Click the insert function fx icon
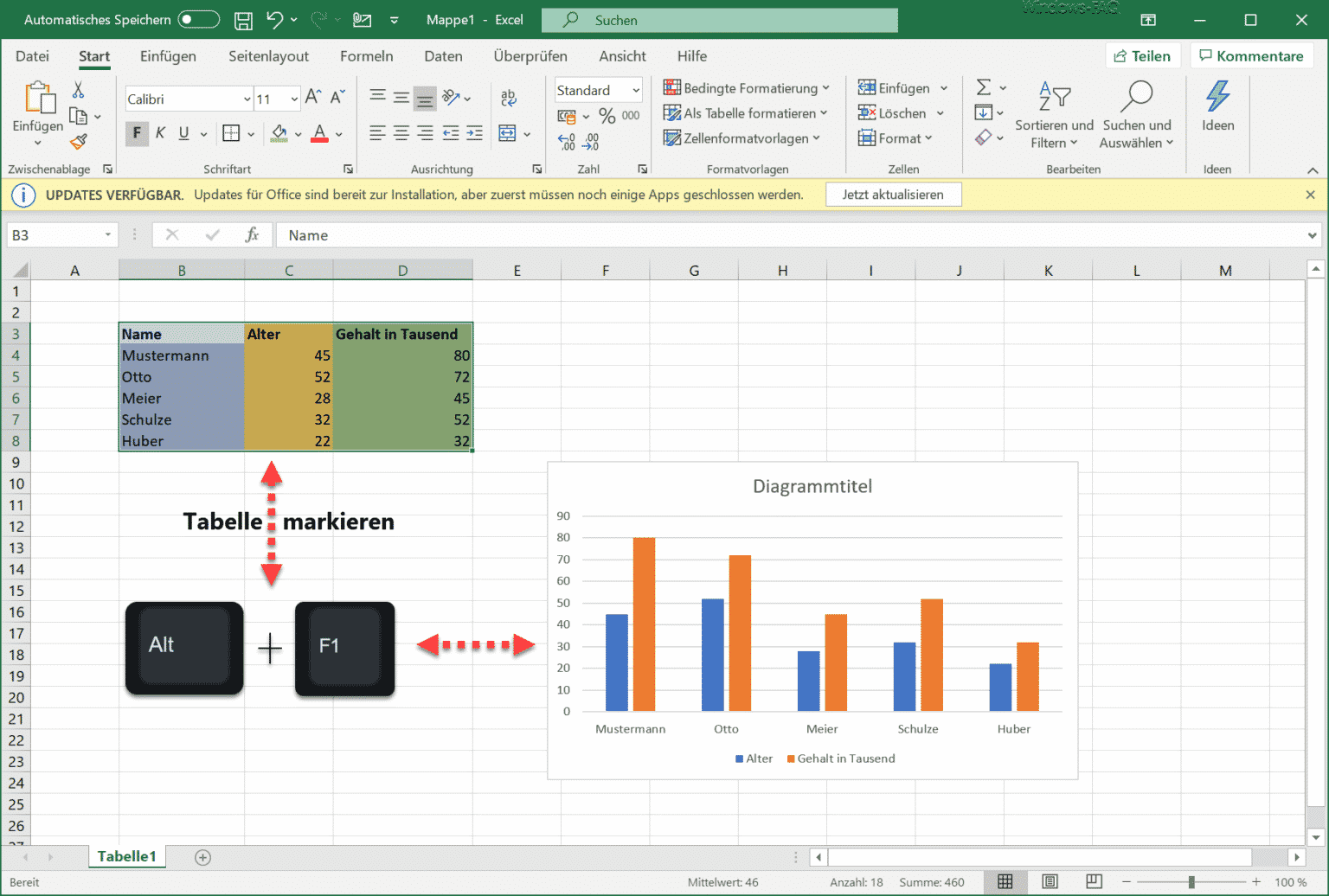 click(x=252, y=234)
